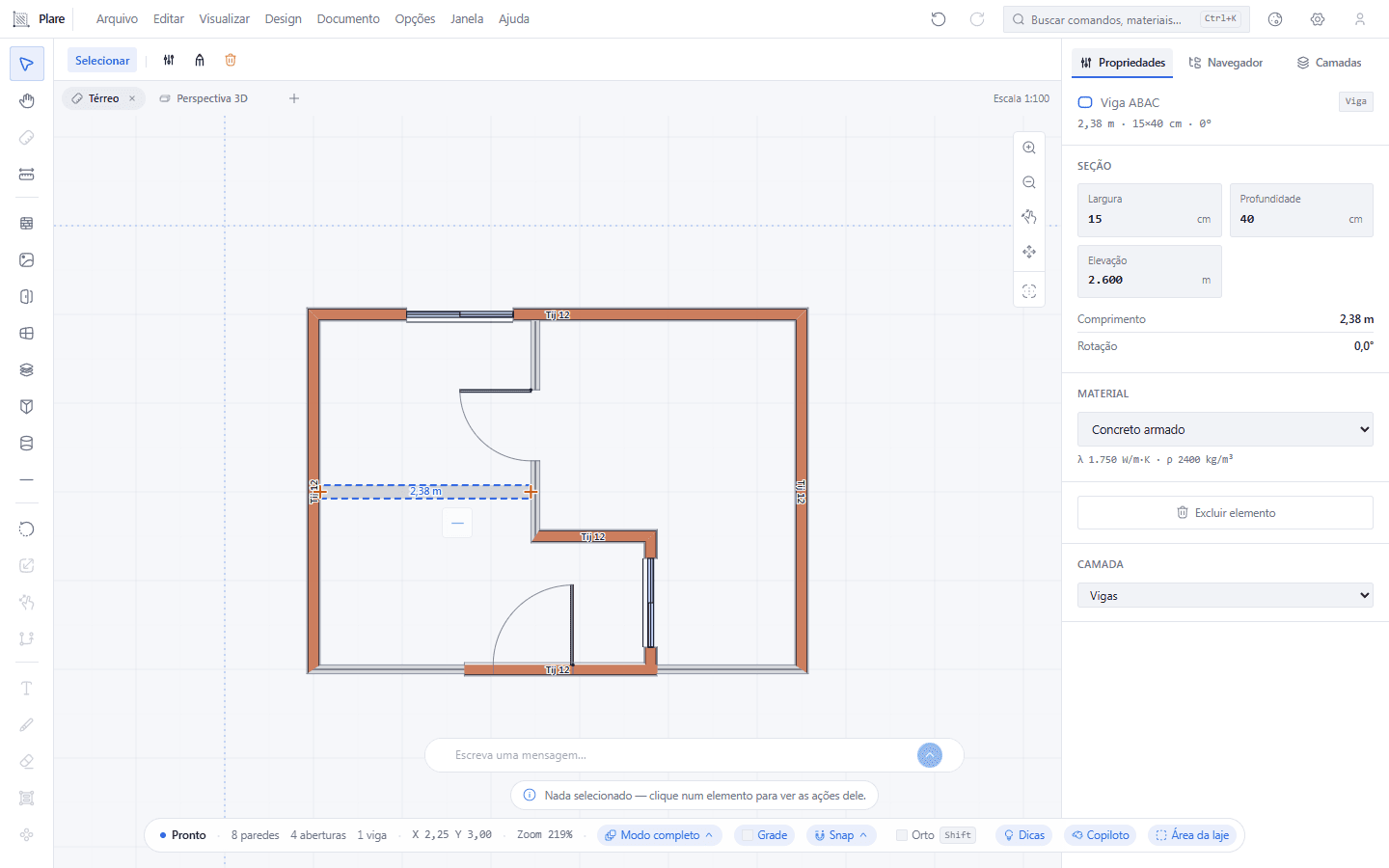Open the Navegador panel tab
The height and width of the screenshot is (868, 1389).
[1225, 63]
